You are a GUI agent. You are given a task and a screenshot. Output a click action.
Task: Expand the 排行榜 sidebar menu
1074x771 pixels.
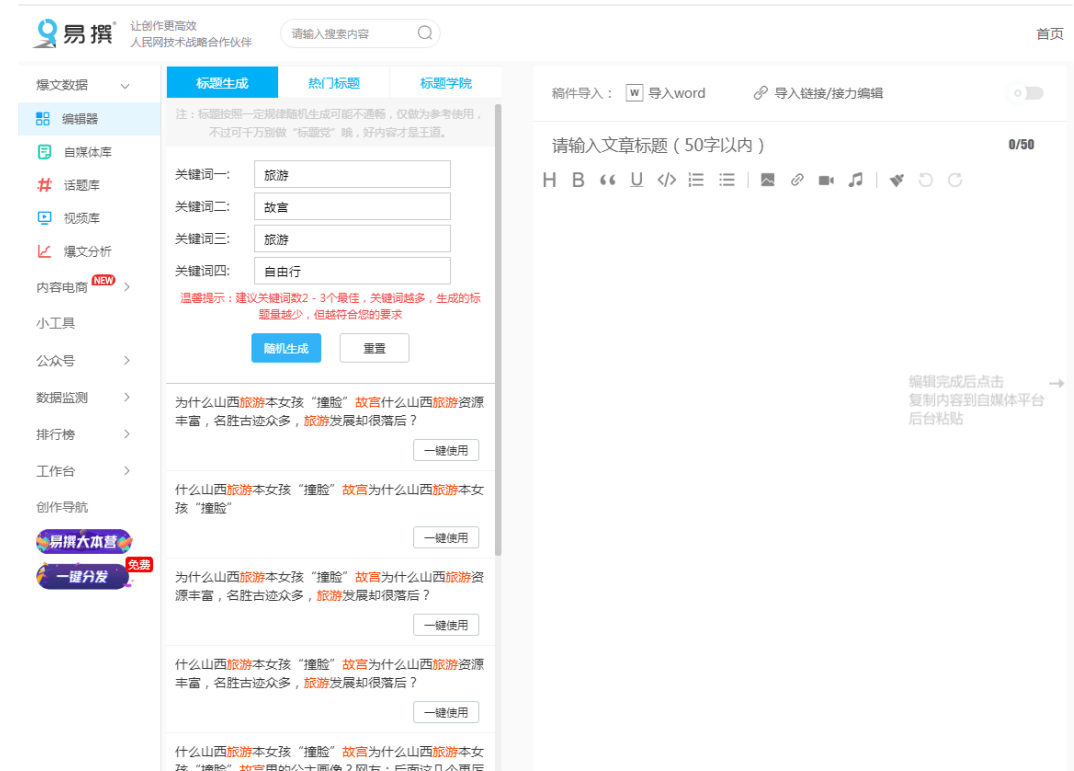pyautogui.click(x=127, y=434)
